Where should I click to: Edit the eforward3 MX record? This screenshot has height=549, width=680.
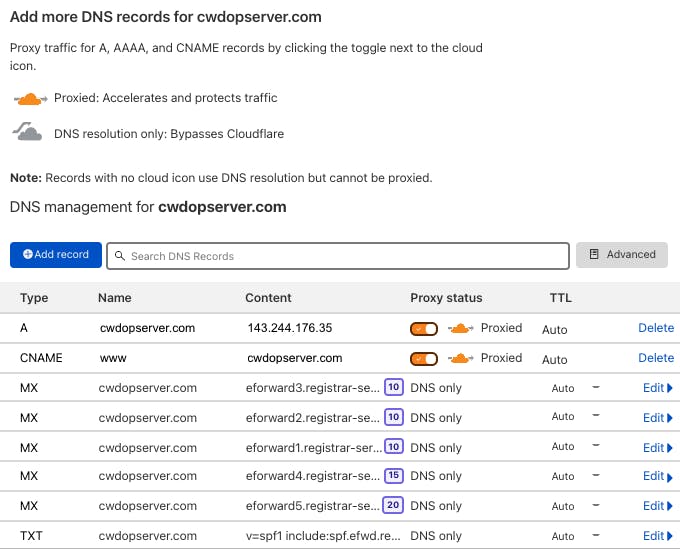[x=657, y=388]
